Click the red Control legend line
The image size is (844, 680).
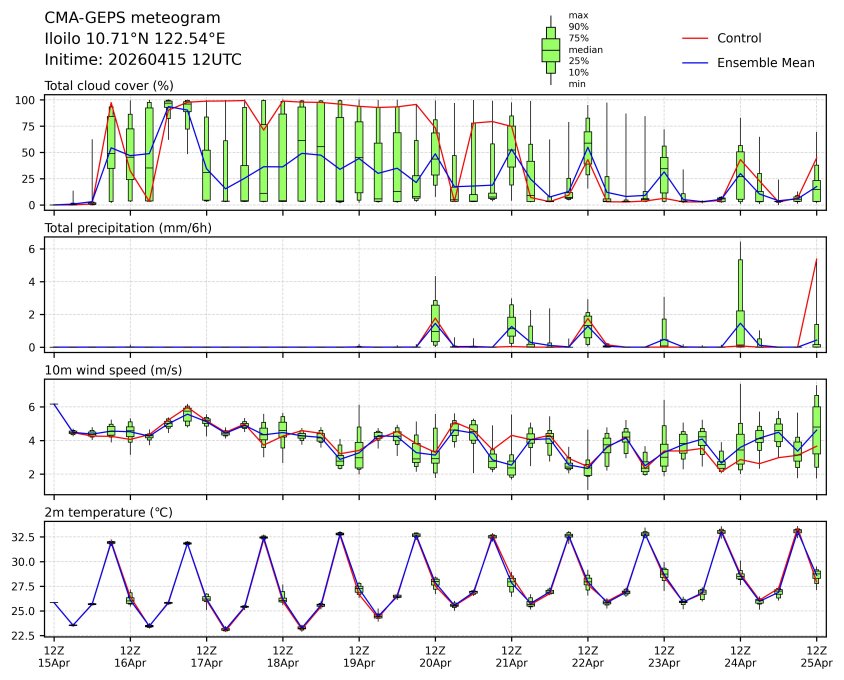pos(694,38)
